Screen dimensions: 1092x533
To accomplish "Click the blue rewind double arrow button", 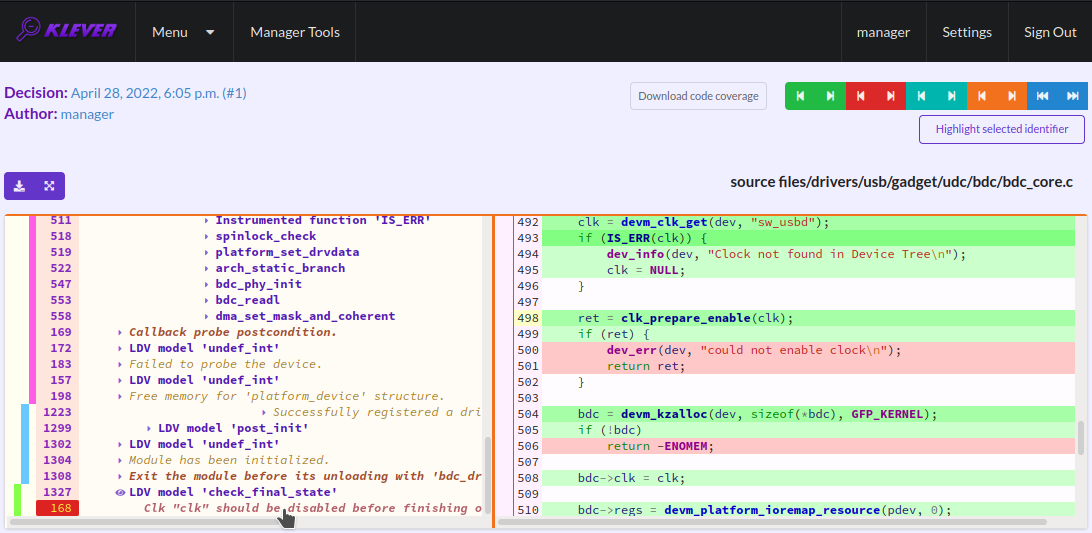I will point(1043,96).
